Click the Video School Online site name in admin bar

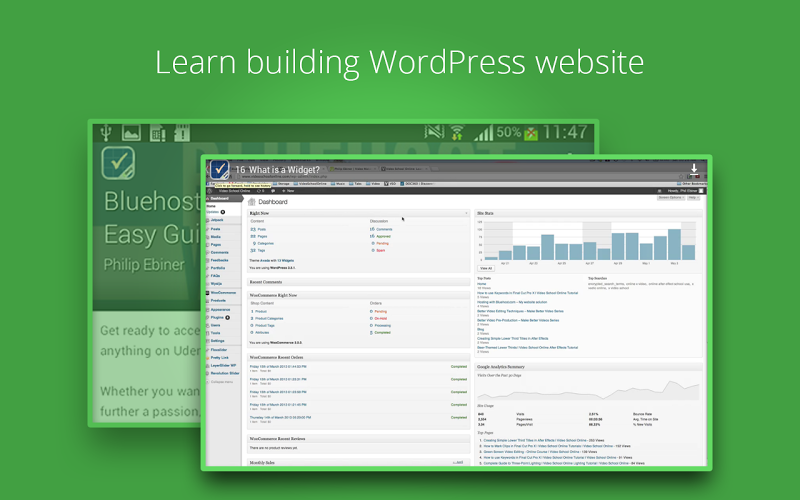(x=235, y=191)
